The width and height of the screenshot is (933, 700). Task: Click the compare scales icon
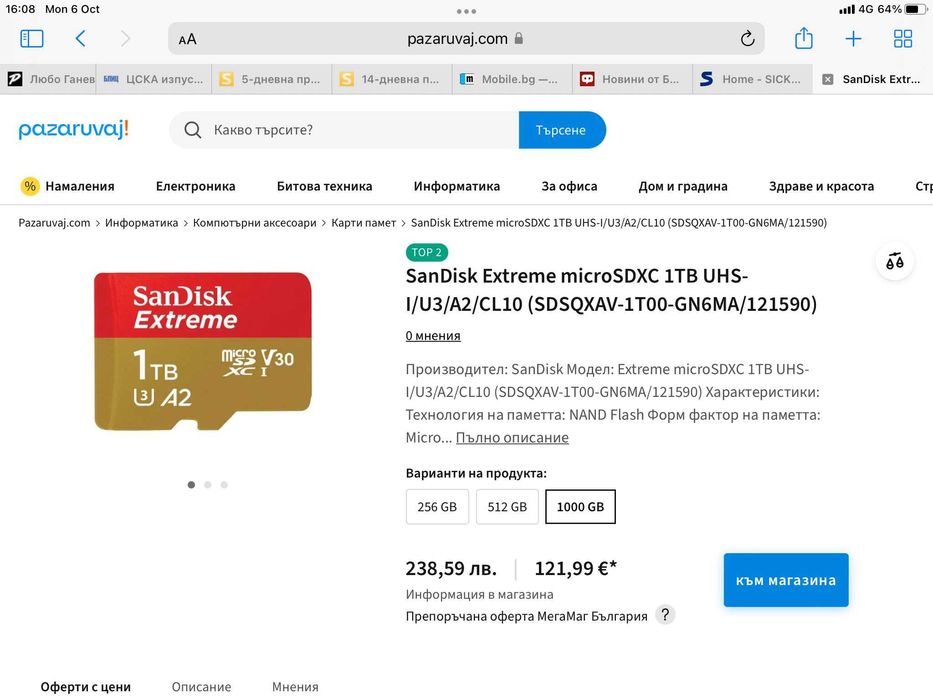point(894,261)
